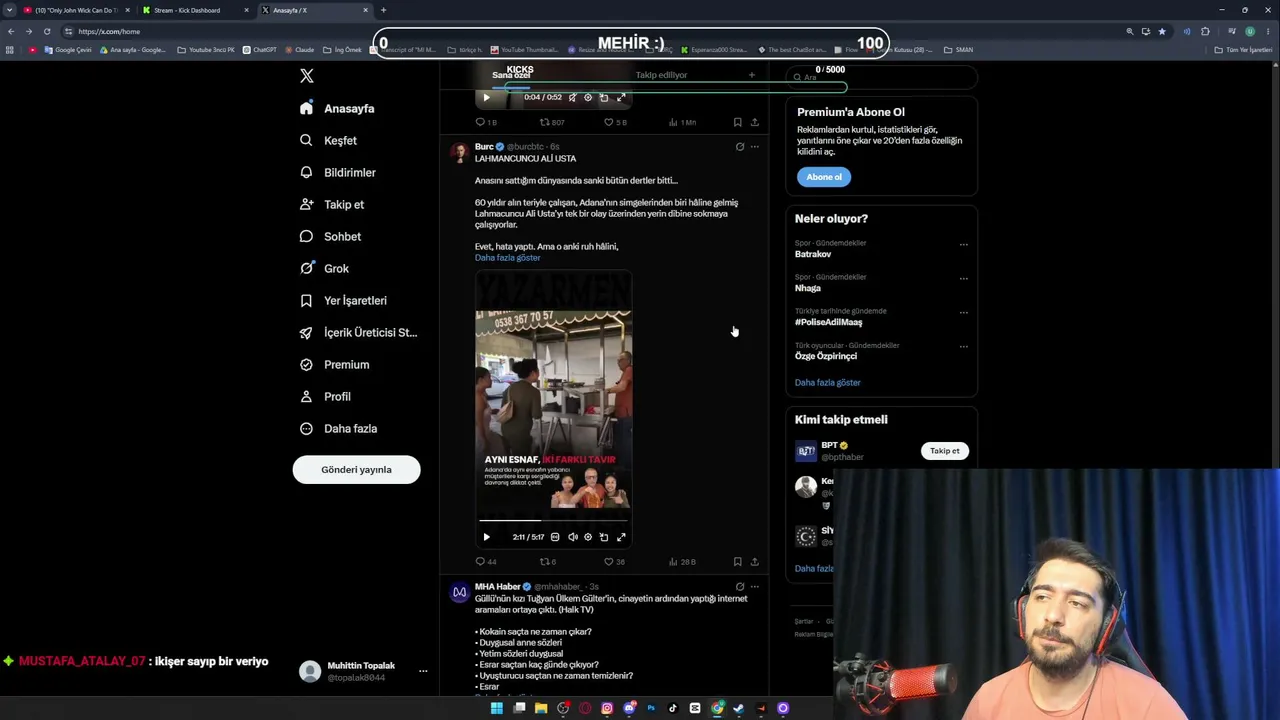
Task: Follow BPT with the Takip et button
Action: 944,451
